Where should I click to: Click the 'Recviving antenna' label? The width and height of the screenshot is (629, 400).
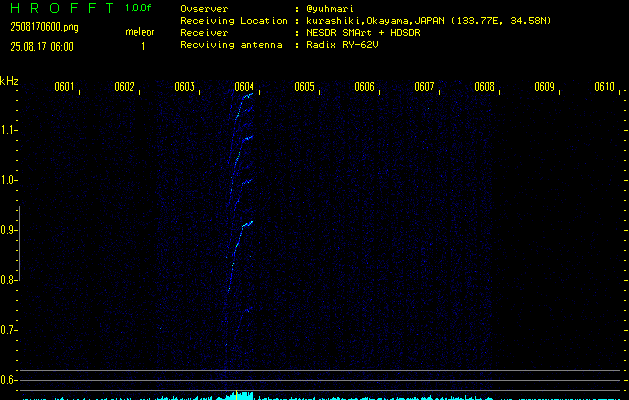point(231,45)
